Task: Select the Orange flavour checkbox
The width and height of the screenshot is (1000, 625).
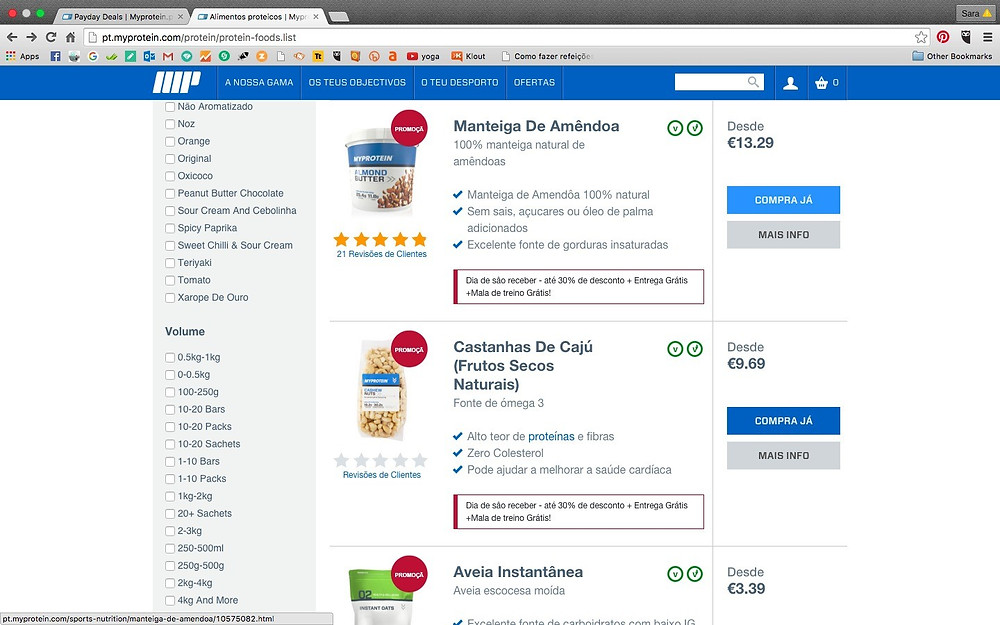Action: pos(170,142)
